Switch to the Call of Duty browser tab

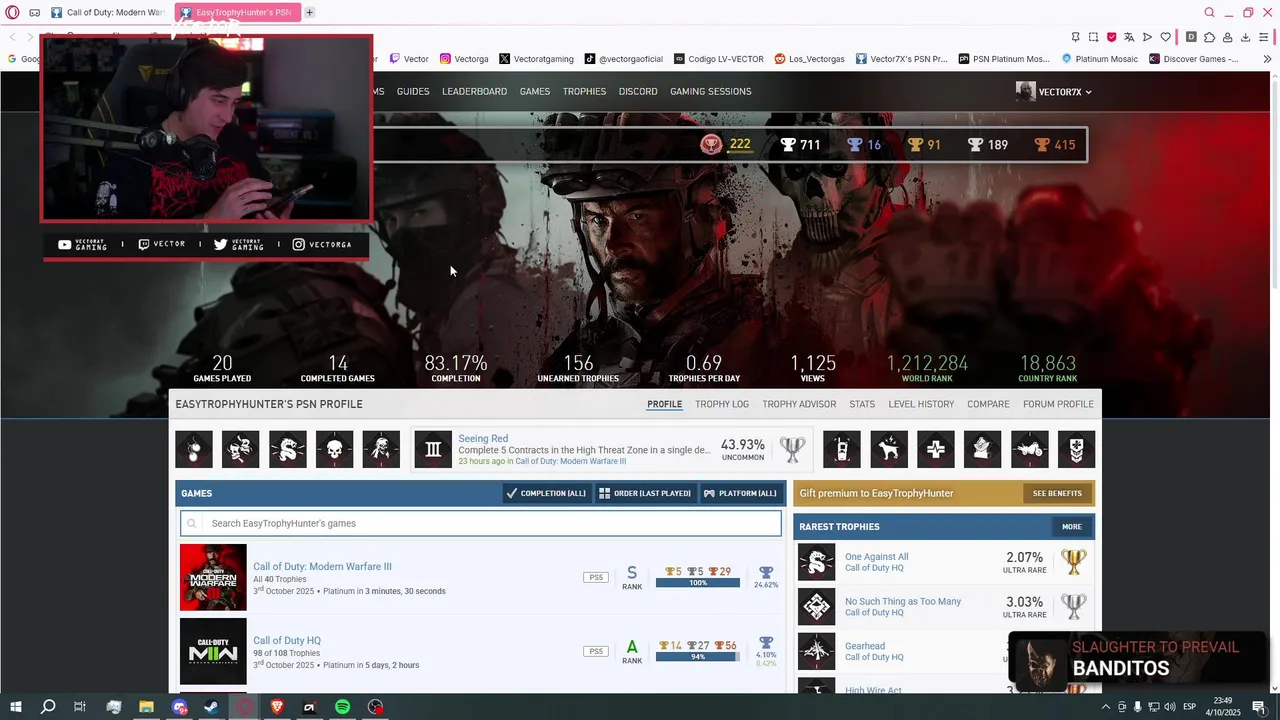point(107,13)
